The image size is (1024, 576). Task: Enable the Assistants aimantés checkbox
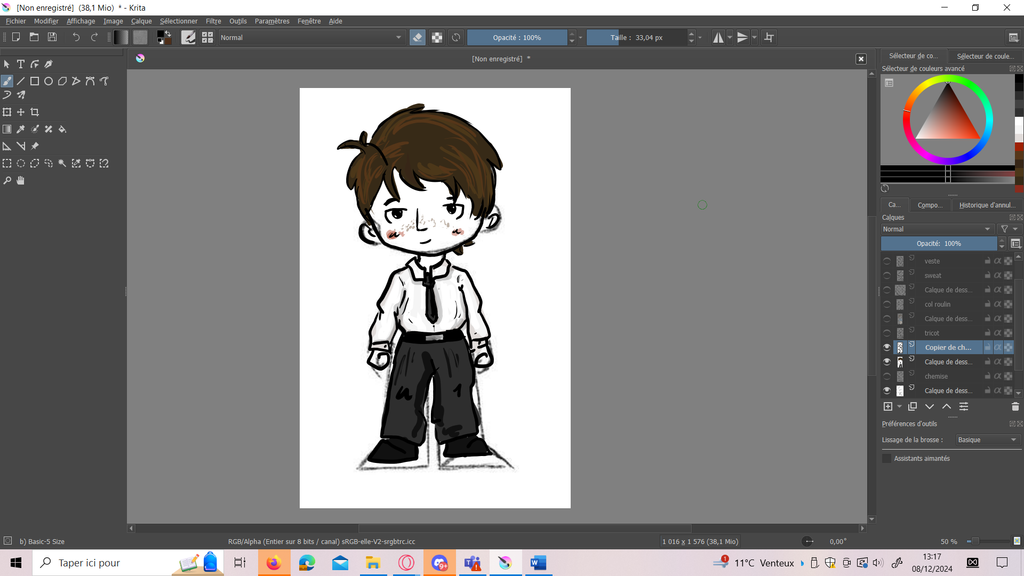[x=886, y=458]
